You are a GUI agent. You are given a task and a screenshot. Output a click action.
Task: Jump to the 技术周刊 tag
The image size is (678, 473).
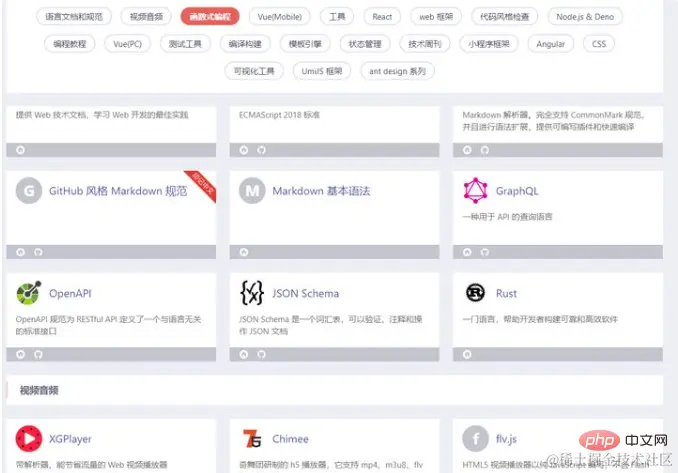425,44
